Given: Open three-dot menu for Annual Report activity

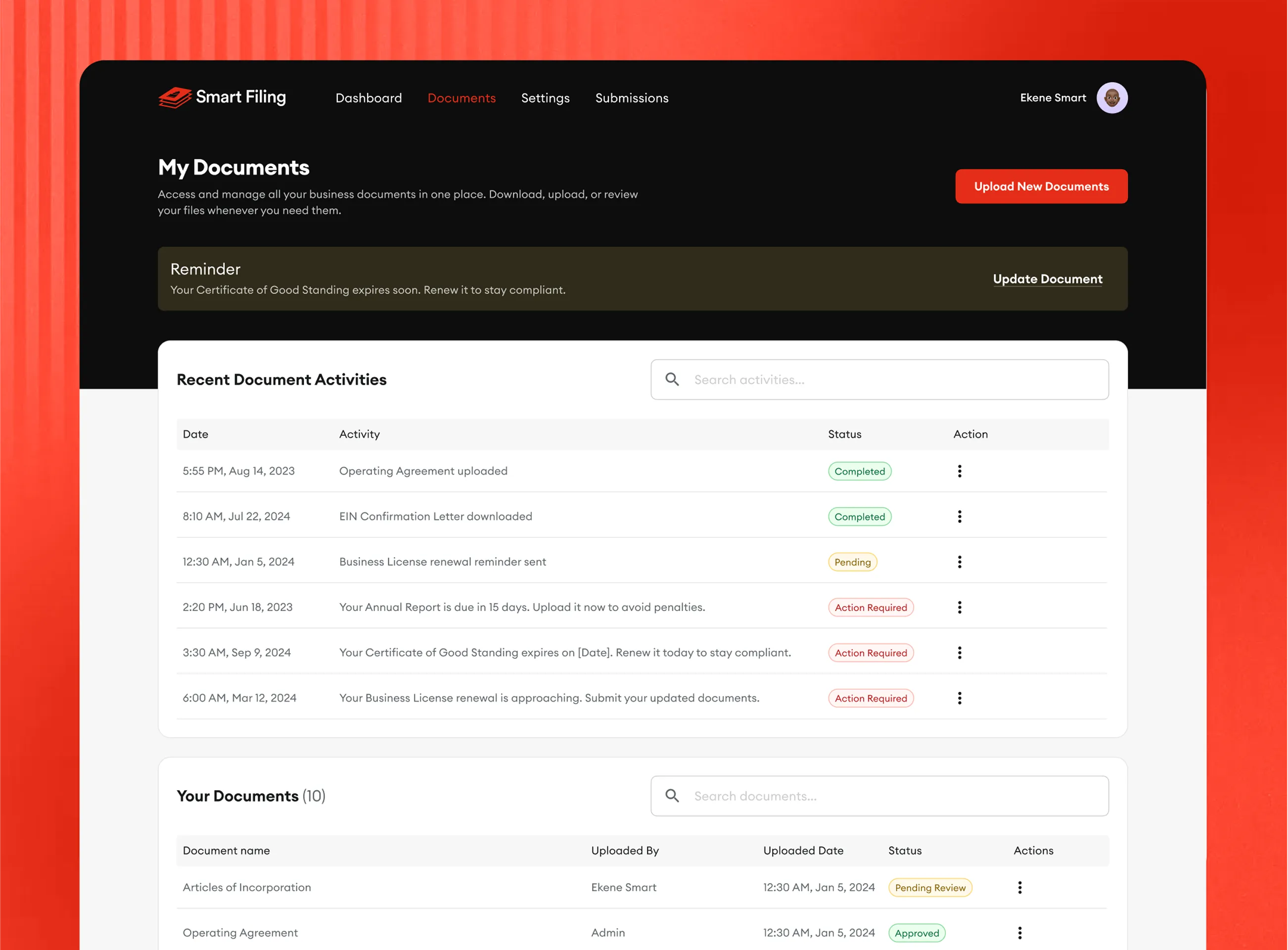Looking at the screenshot, I should point(959,607).
